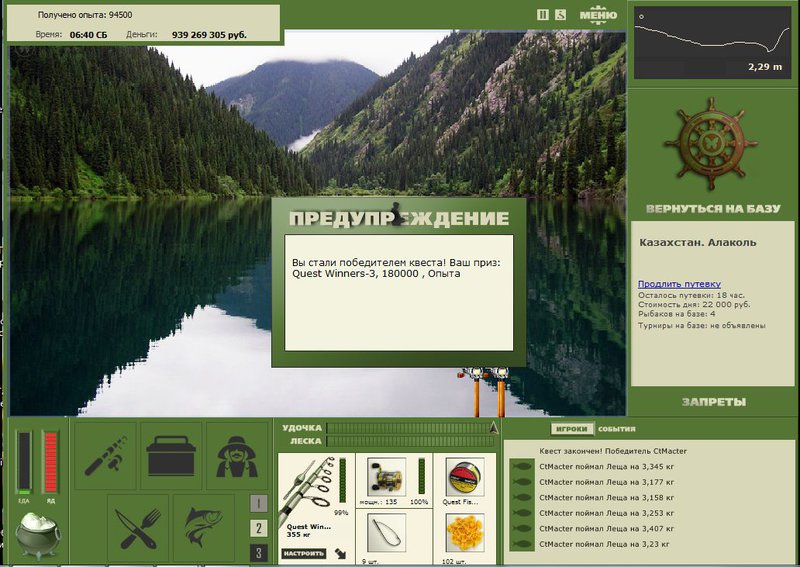This screenshot has width=800, height=567.
Task: Open the tackle box inventory icon
Action: pyautogui.click(x=171, y=456)
